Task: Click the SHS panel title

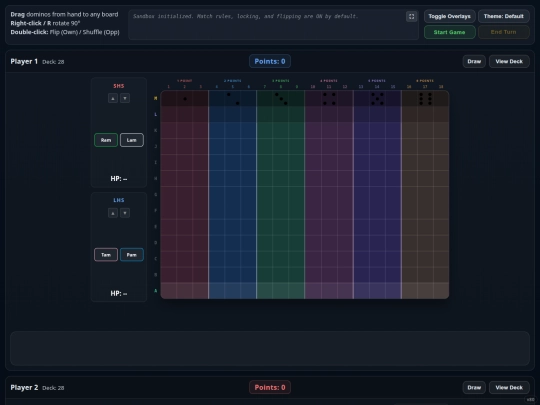Action: (119, 86)
